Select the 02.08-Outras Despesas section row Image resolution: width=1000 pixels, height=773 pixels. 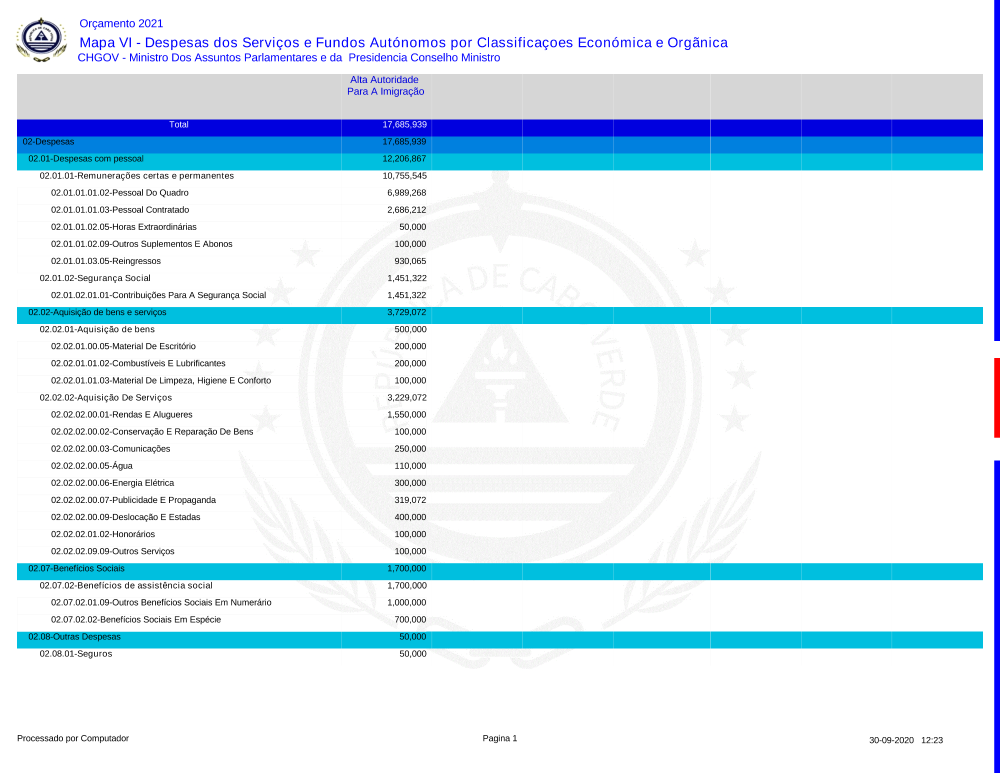click(74, 637)
